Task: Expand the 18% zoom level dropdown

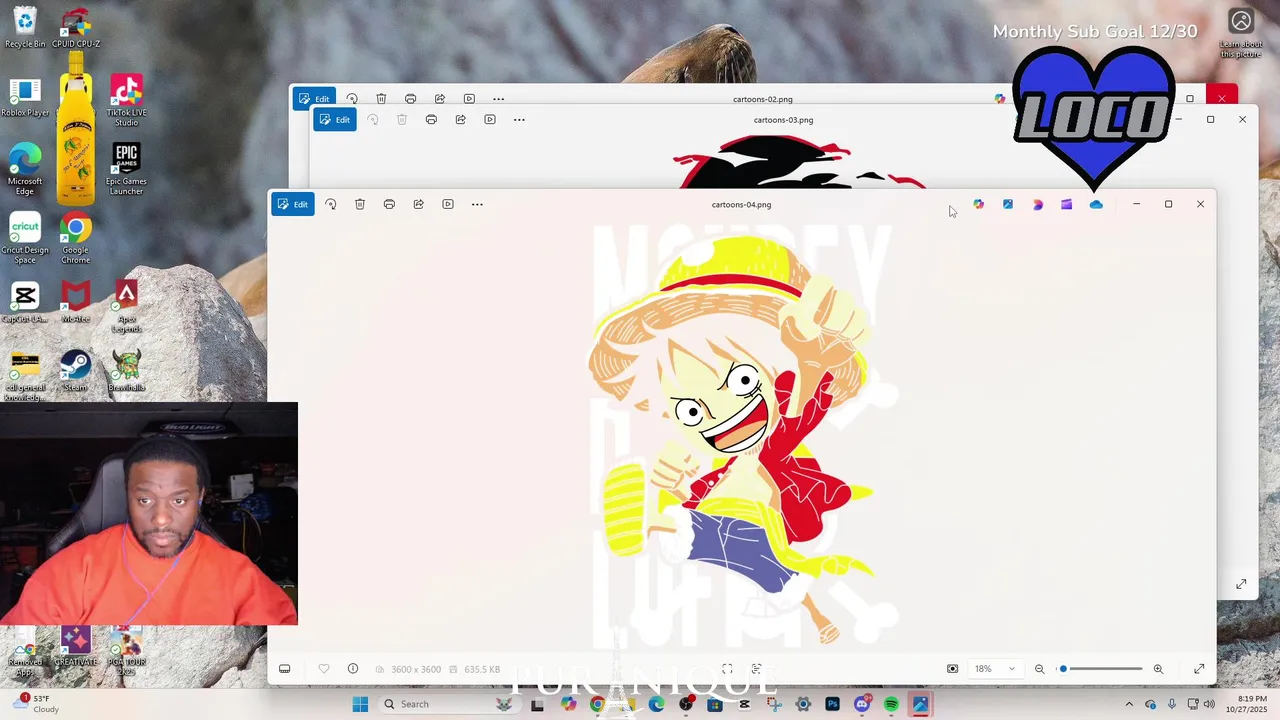Action: point(995,669)
